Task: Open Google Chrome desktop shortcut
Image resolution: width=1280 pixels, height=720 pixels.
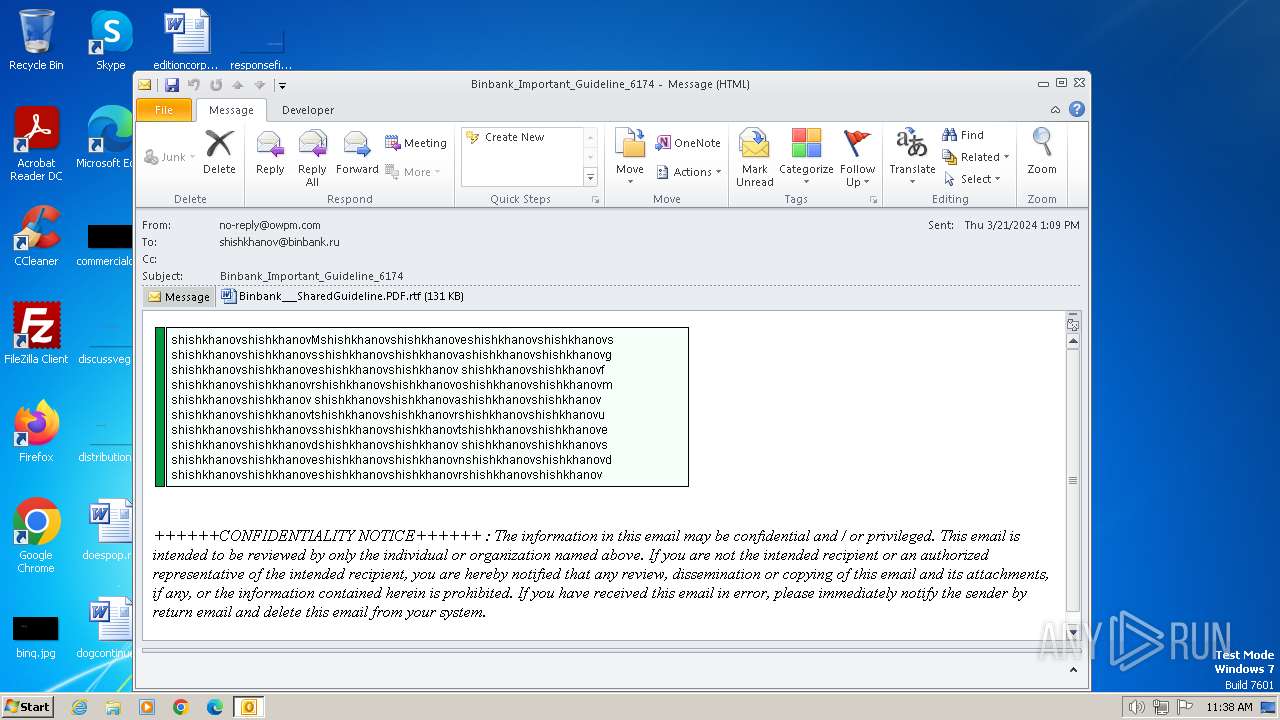Action: point(36,536)
